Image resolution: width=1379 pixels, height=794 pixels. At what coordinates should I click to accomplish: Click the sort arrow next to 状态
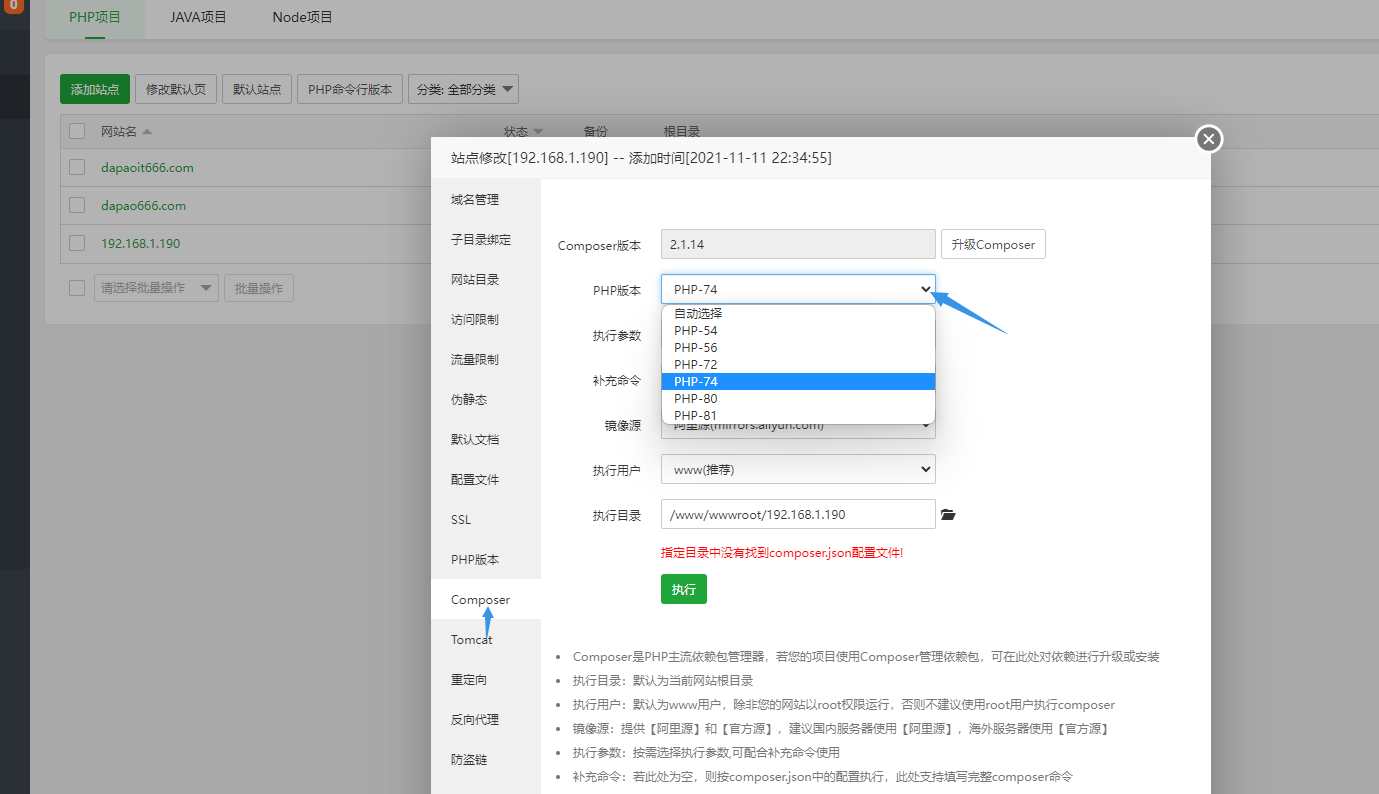pyautogui.click(x=538, y=132)
